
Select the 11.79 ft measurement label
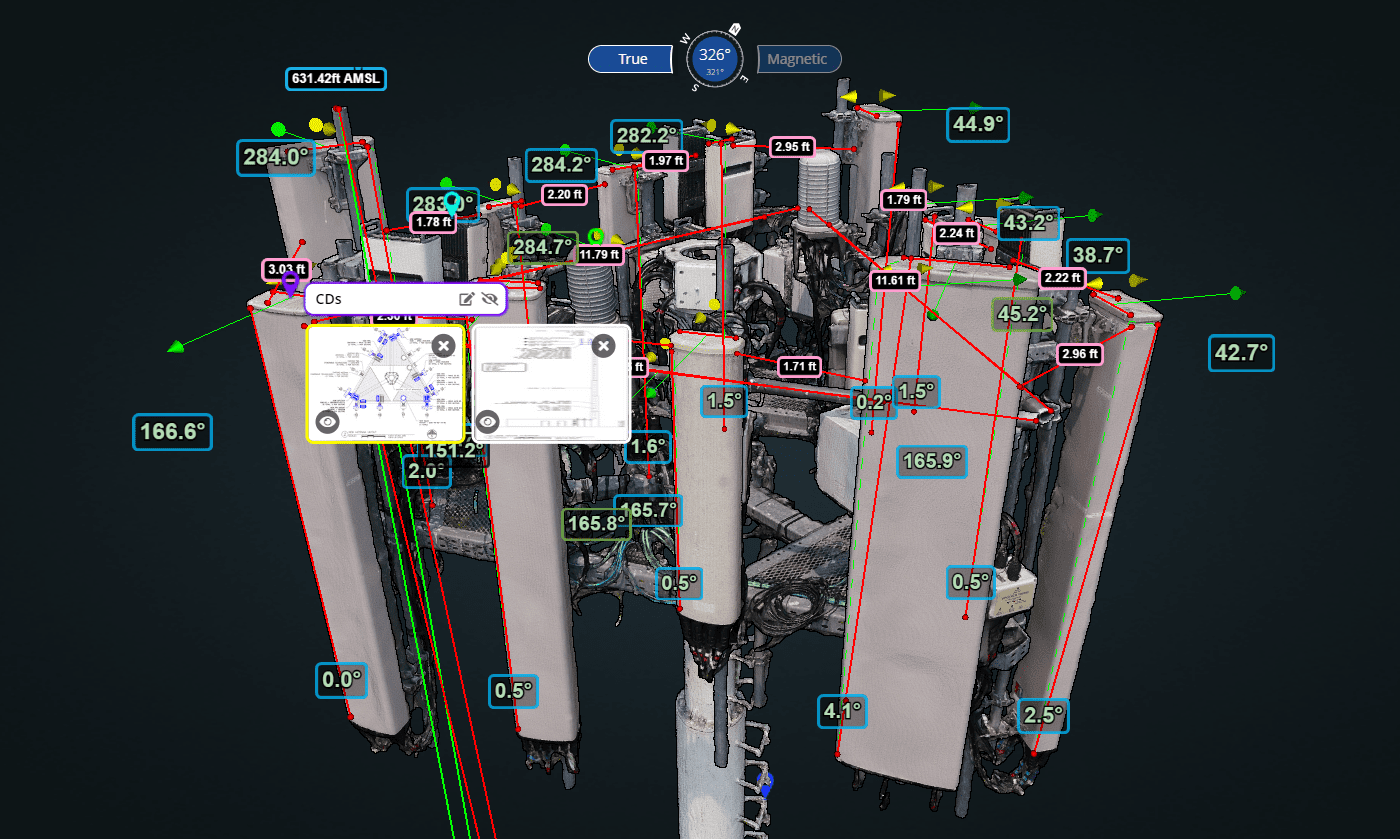coord(598,254)
